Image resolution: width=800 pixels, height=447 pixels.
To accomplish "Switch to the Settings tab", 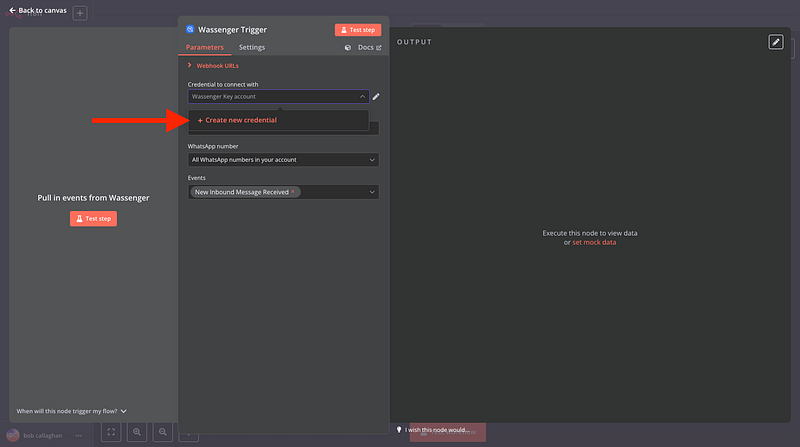I will click(252, 47).
